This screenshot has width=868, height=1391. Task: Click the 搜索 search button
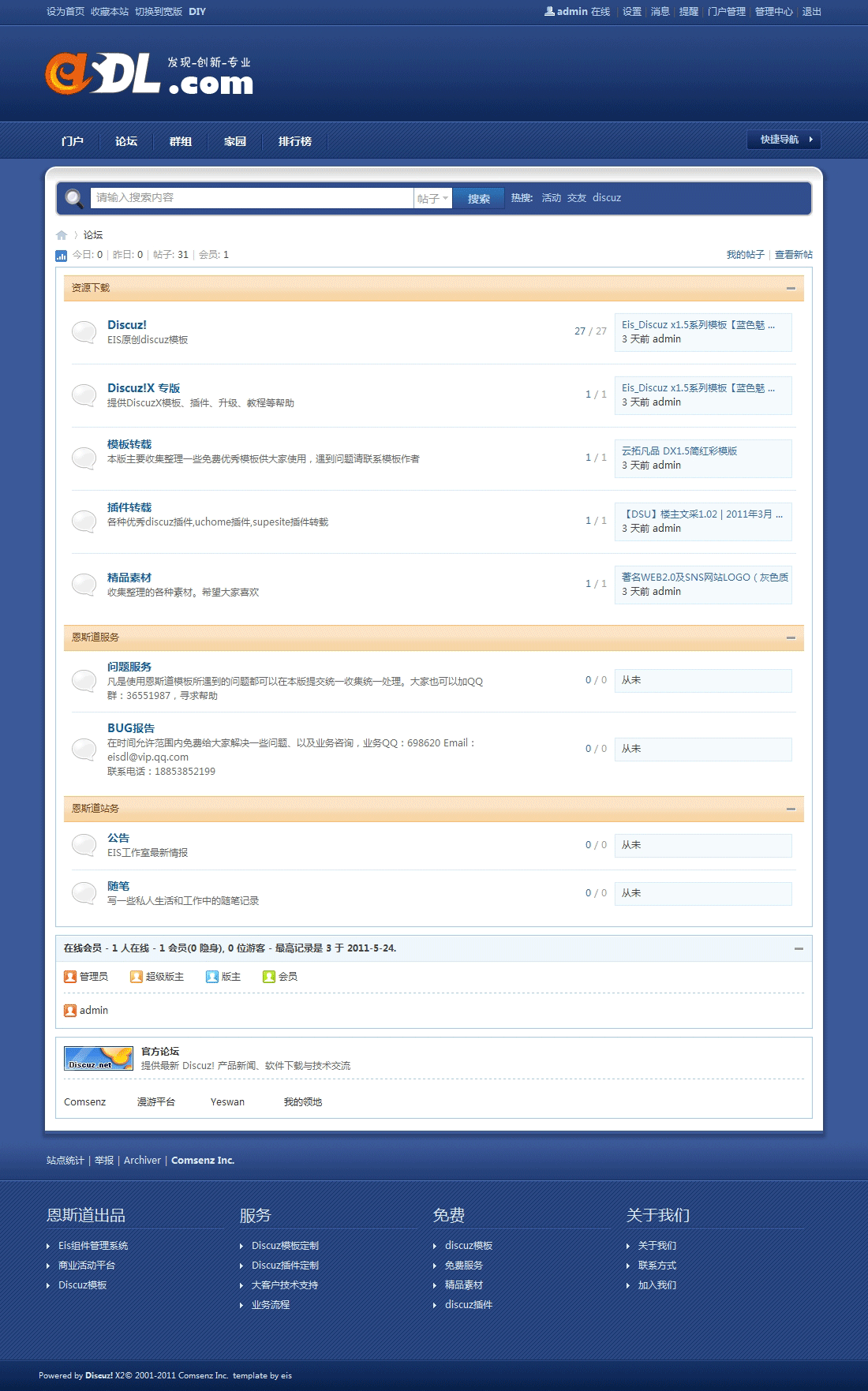click(x=479, y=199)
